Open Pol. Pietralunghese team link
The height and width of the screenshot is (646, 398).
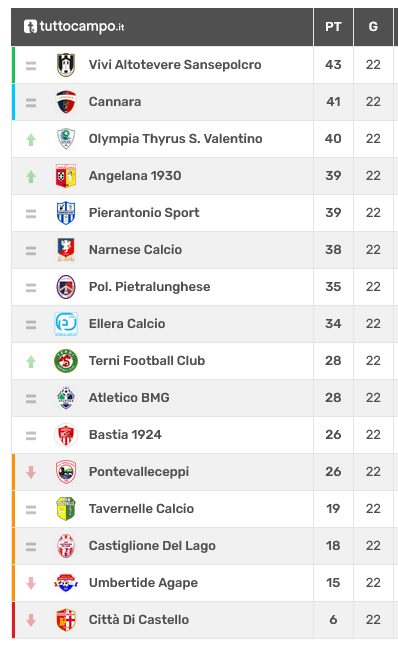150,287
